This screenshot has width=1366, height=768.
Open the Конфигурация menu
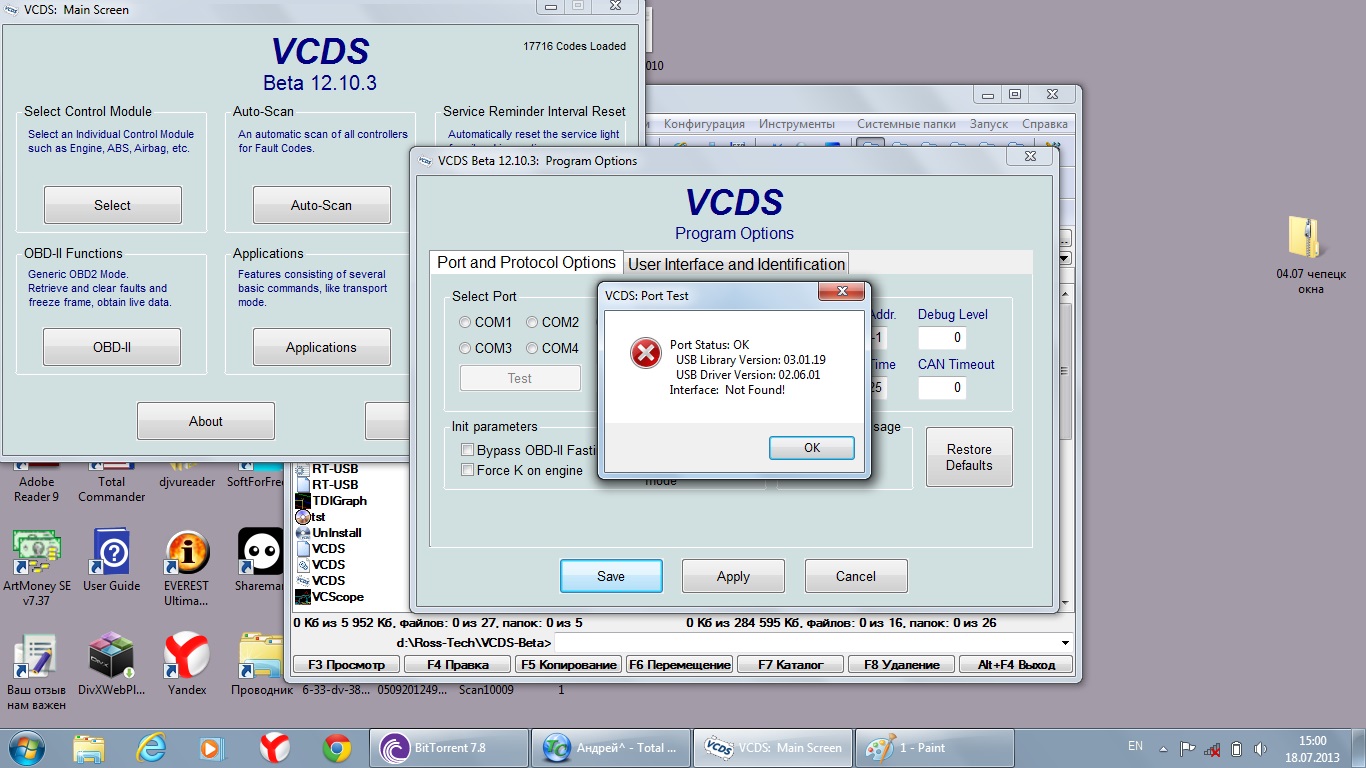point(704,124)
